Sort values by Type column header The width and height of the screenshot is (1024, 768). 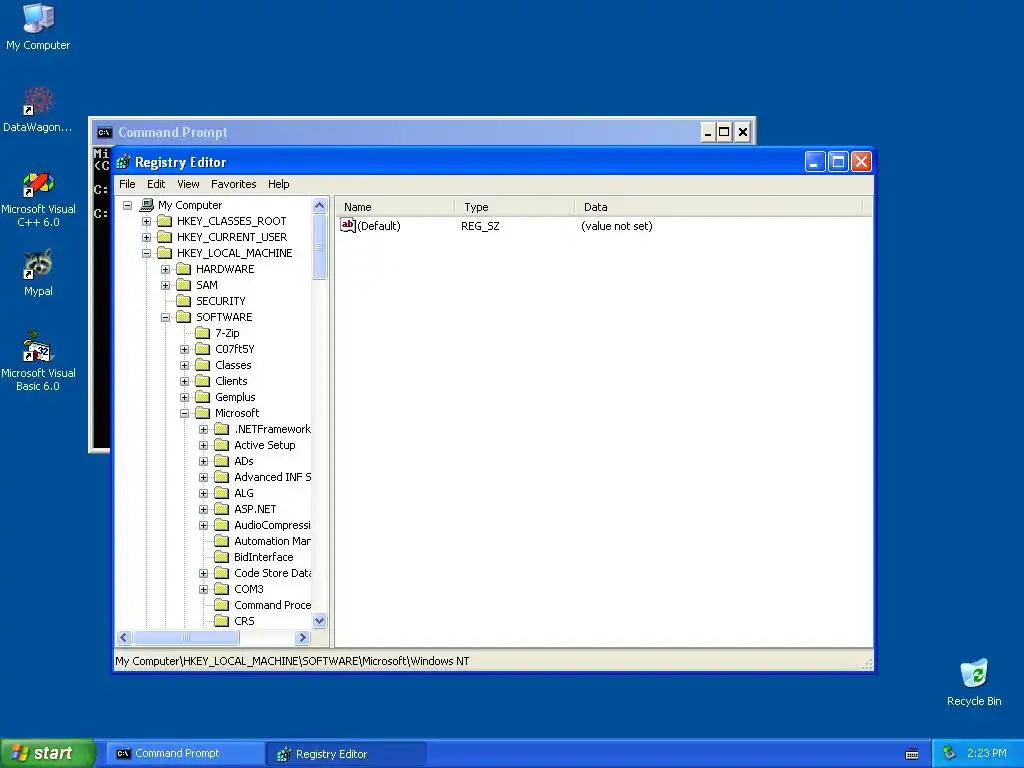[x=515, y=207]
